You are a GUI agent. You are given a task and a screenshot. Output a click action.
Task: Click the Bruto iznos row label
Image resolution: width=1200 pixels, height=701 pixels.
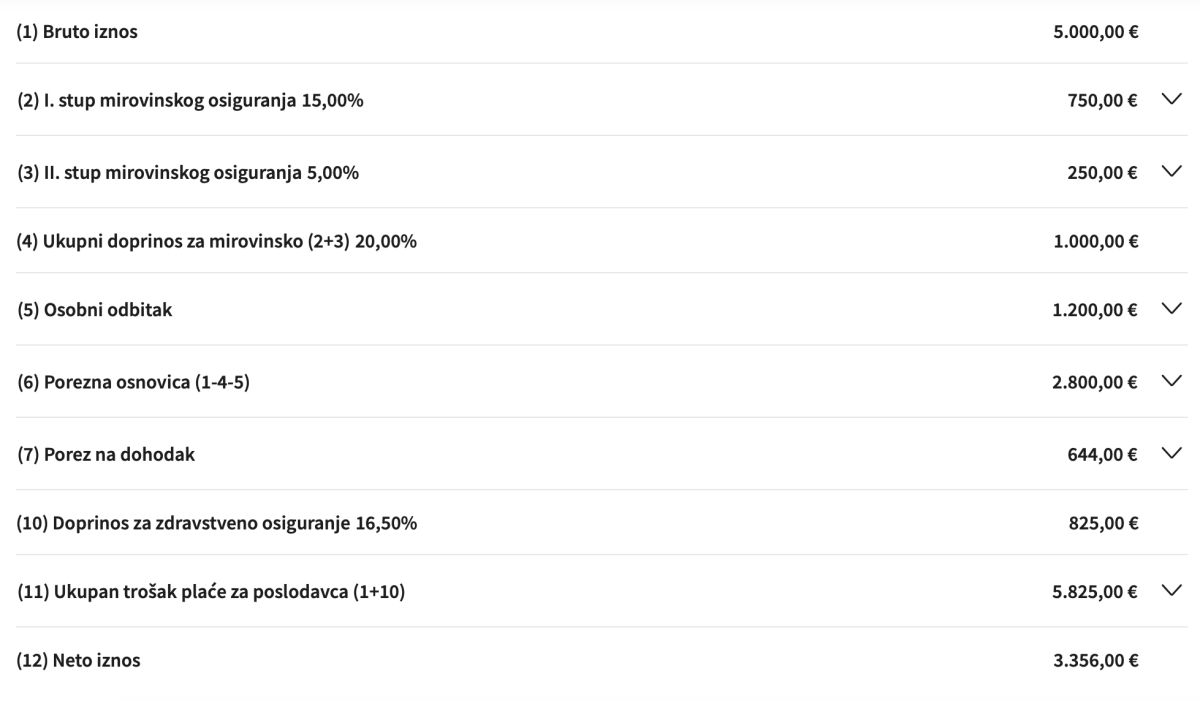pyautogui.click(x=77, y=32)
